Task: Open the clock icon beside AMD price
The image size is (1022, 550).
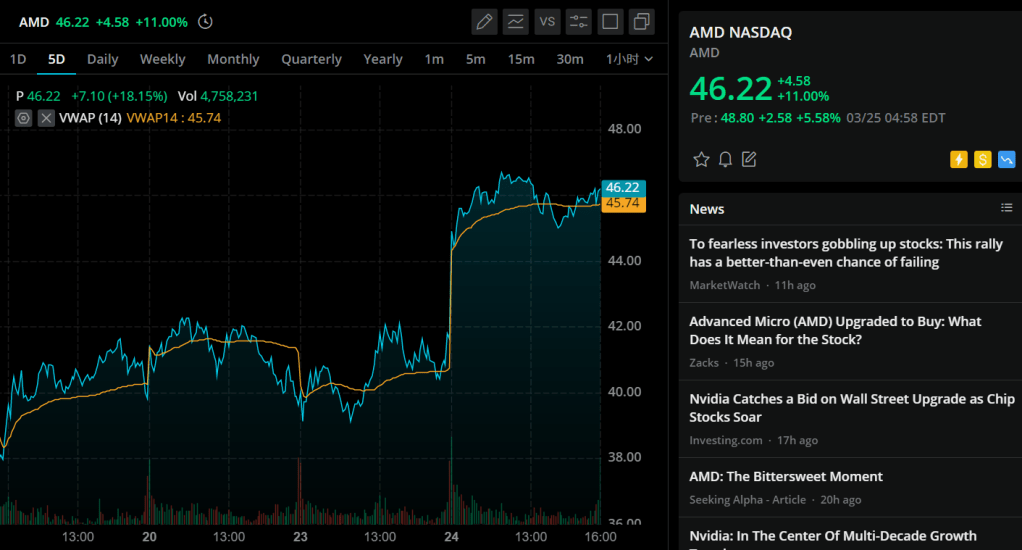Action: [x=205, y=22]
